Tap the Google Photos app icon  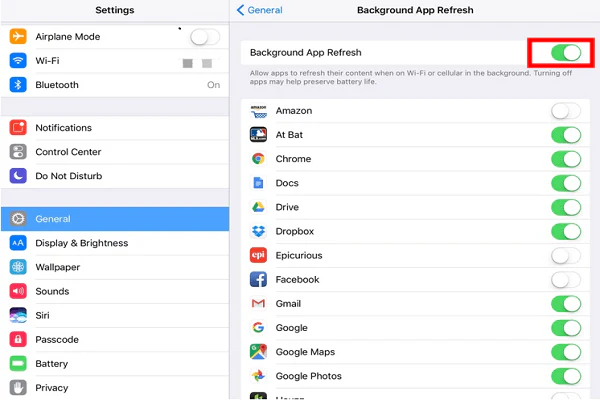(x=258, y=376)
